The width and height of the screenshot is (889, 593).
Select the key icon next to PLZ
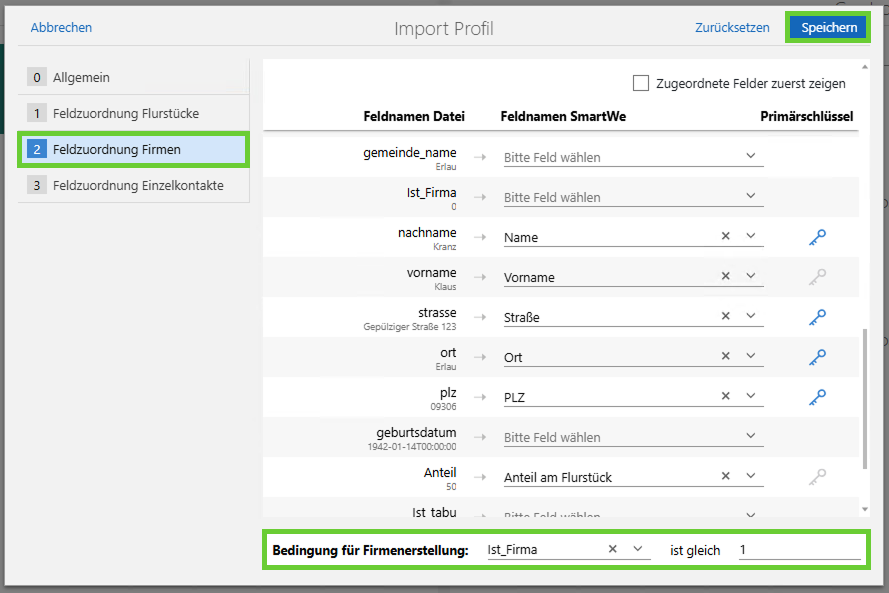coord(819,396)
